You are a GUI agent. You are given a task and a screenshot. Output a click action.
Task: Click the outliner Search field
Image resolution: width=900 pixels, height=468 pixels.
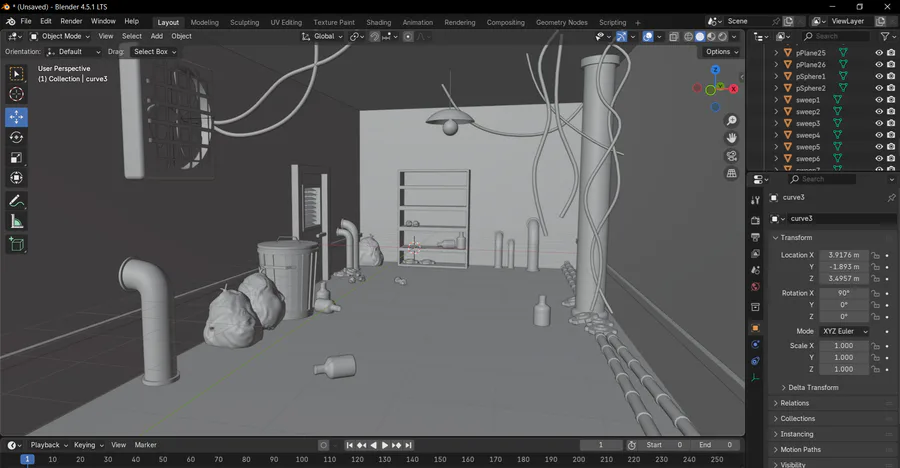[x=835, y=36]
